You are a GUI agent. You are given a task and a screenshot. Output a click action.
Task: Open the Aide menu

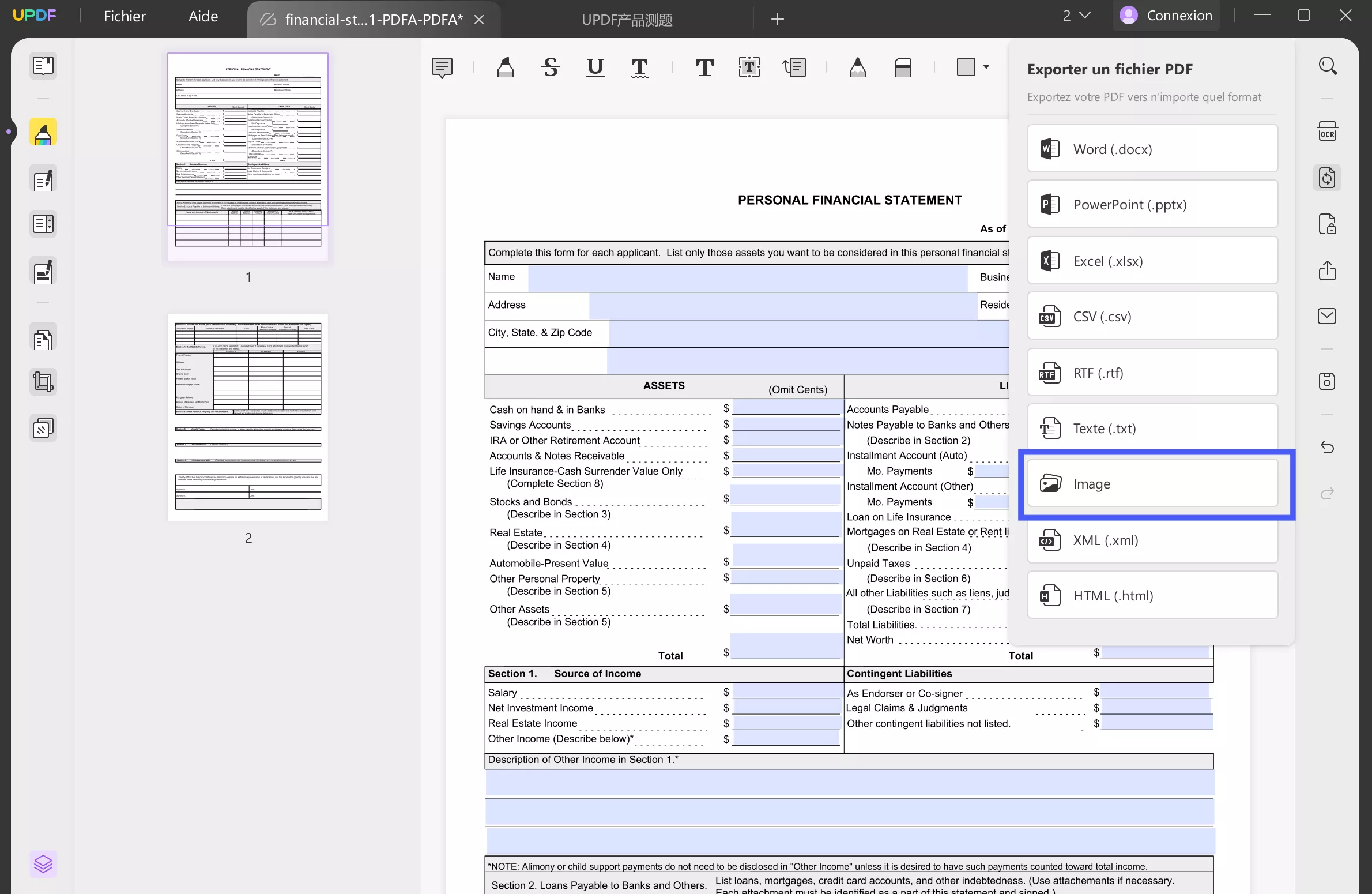point(203,16)
